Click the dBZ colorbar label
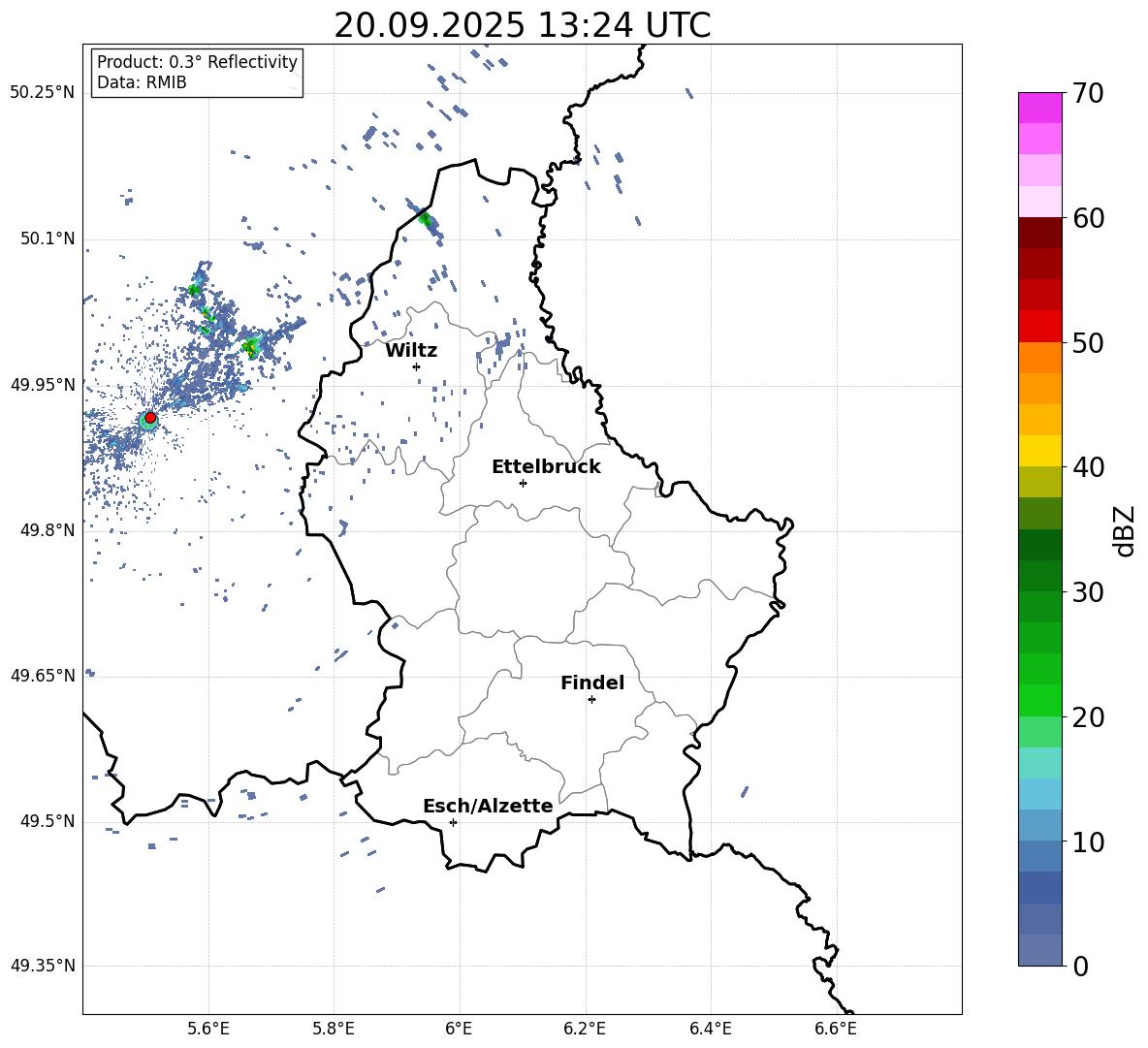Image resolution: width=1148 pixels, height=1048 pixels. point(1124,530)
